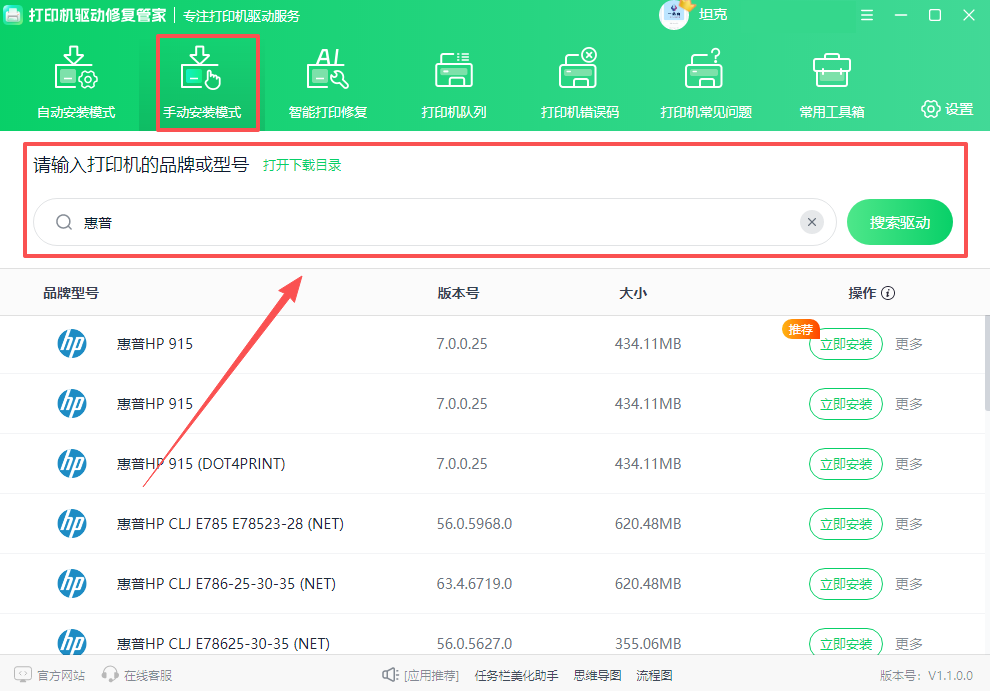Screen dimensions: 990x691
Task: Open printer error codes (打印机错误码)
Action: [580, 83]
